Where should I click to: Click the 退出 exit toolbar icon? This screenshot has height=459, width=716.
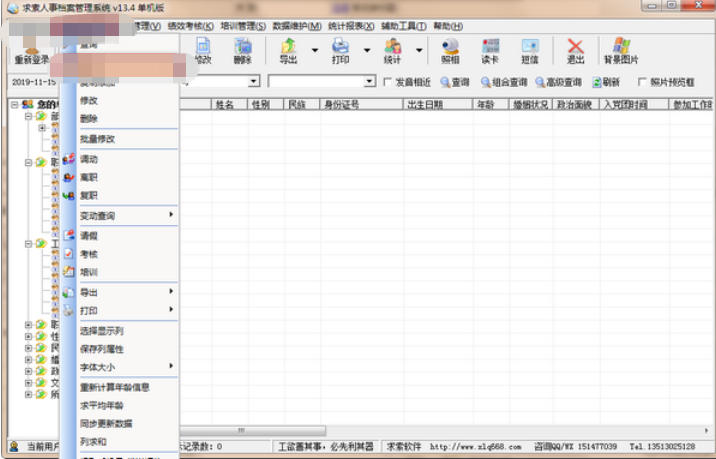coord(575,50)
